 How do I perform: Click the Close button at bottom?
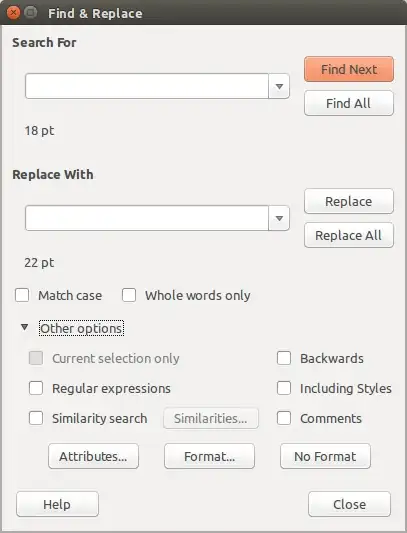coord(350,504)
